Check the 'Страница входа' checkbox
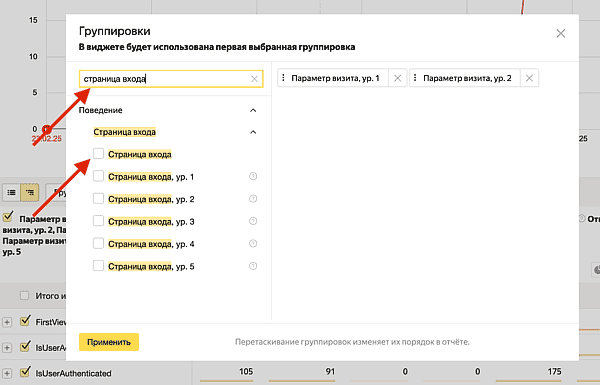600x385 pixels. pyautogui.click(x=98, y=153)
